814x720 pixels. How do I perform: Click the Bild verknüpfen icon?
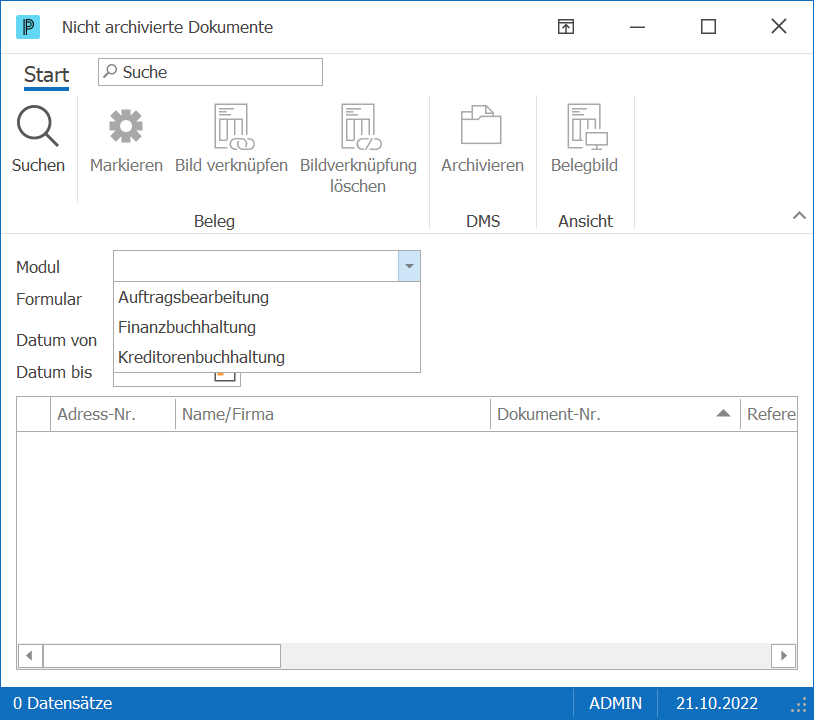point(234,127)
